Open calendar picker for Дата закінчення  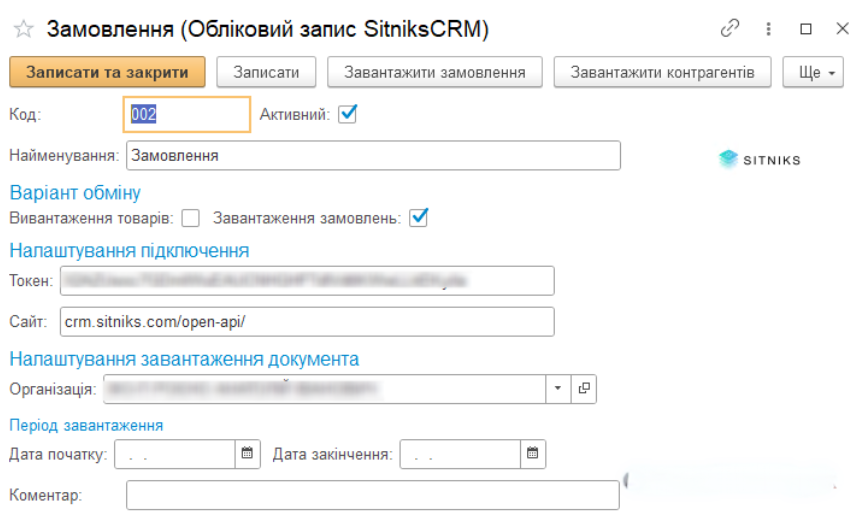[533, 453]
